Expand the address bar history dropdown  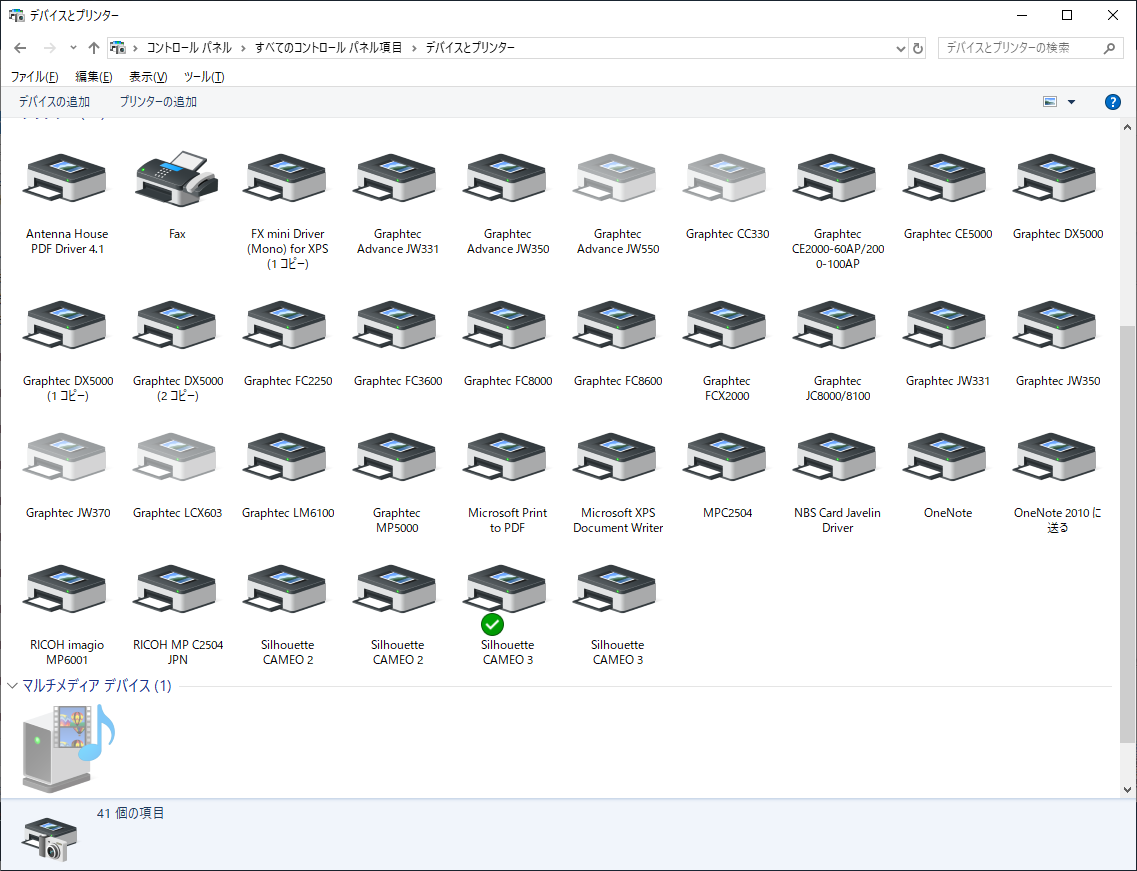901,49
